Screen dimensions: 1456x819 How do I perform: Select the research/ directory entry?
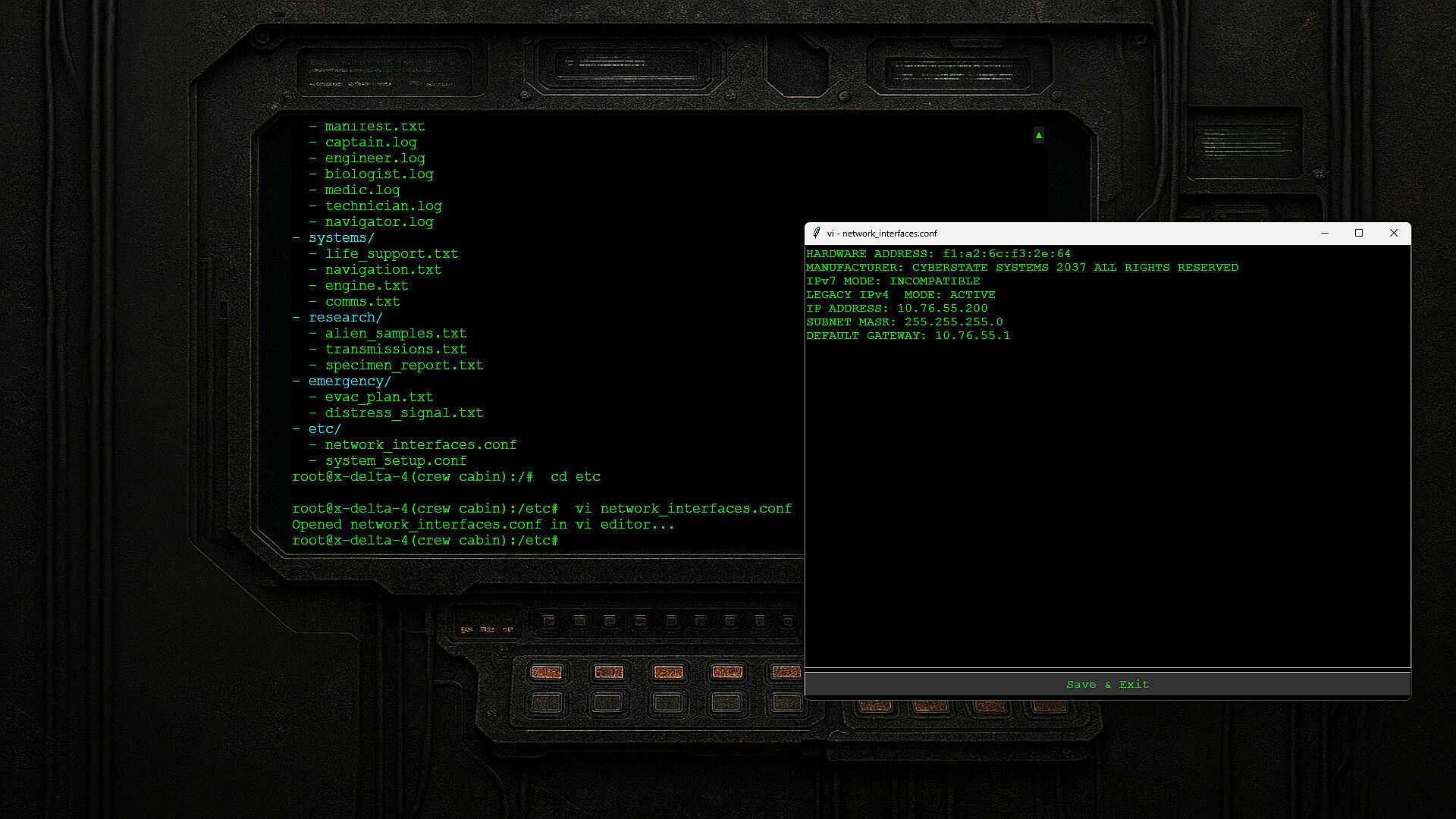pos(345,318)
